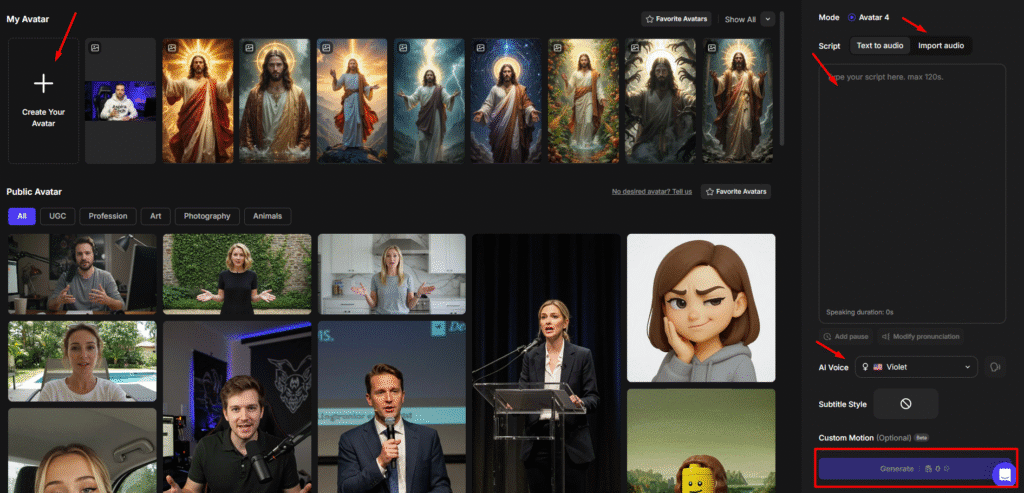Click the Modify pronunciation icon button
This screenshot has height=493, width=1024.
pyautogui.click(x=886, y=337)
